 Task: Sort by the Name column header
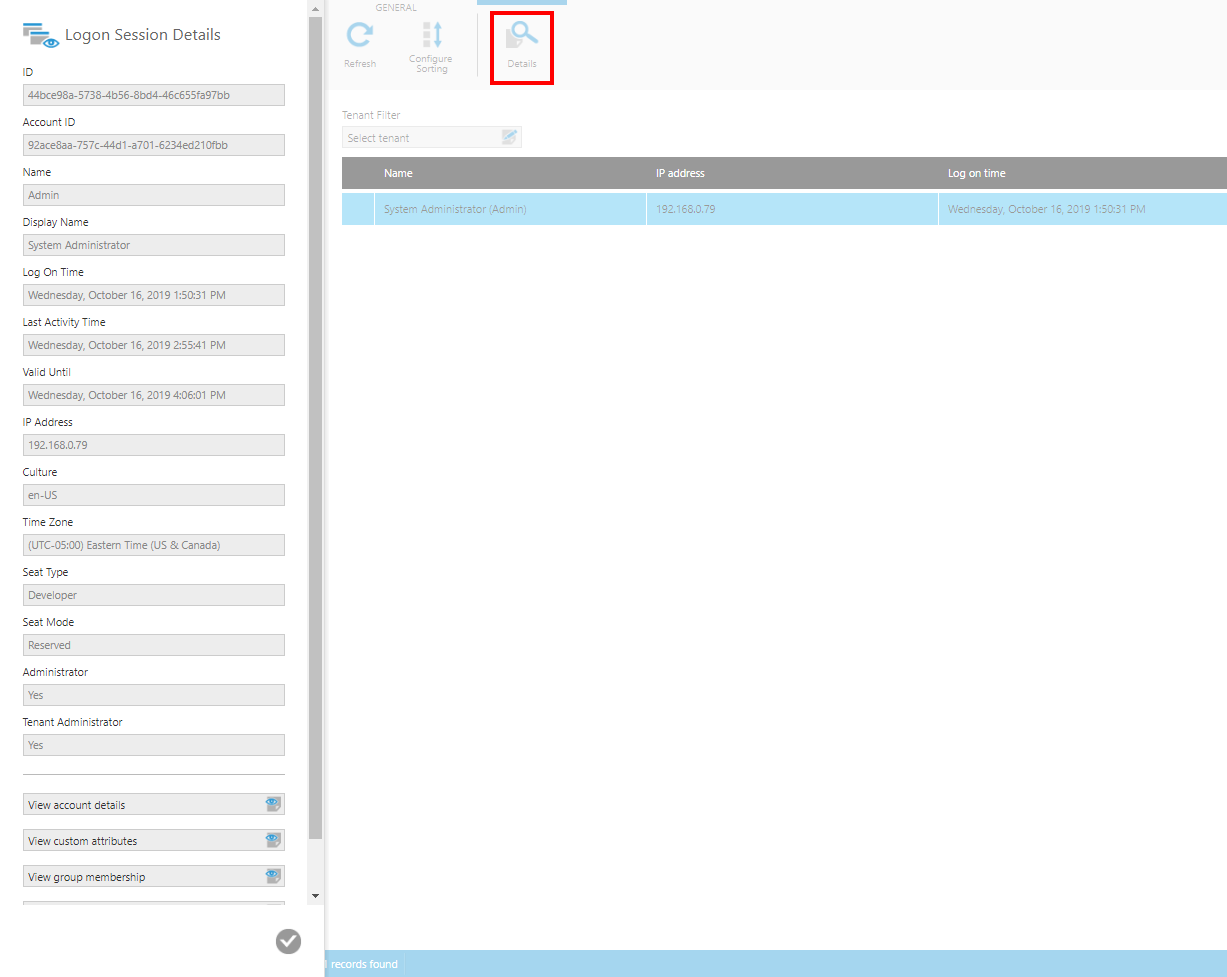pos(398,173)
